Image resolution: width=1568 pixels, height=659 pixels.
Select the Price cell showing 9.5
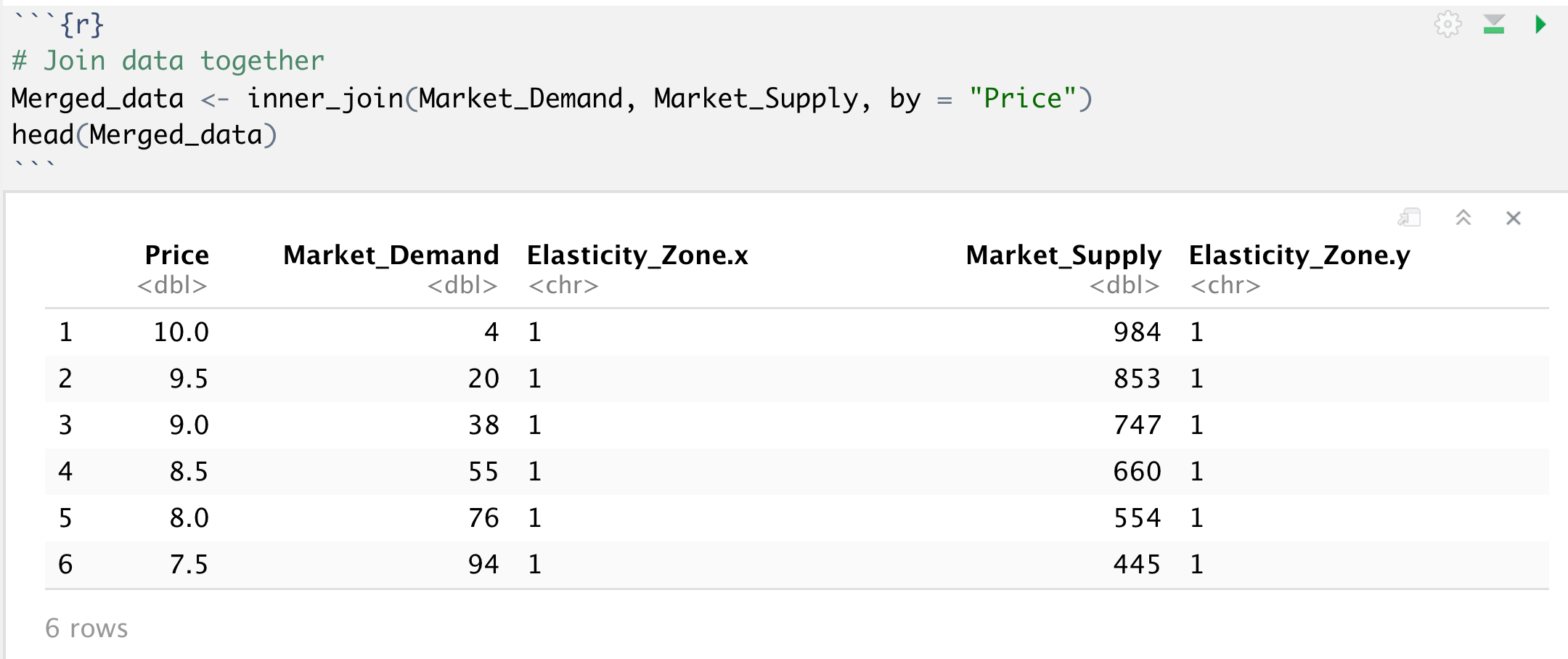[x=189, y=379]
